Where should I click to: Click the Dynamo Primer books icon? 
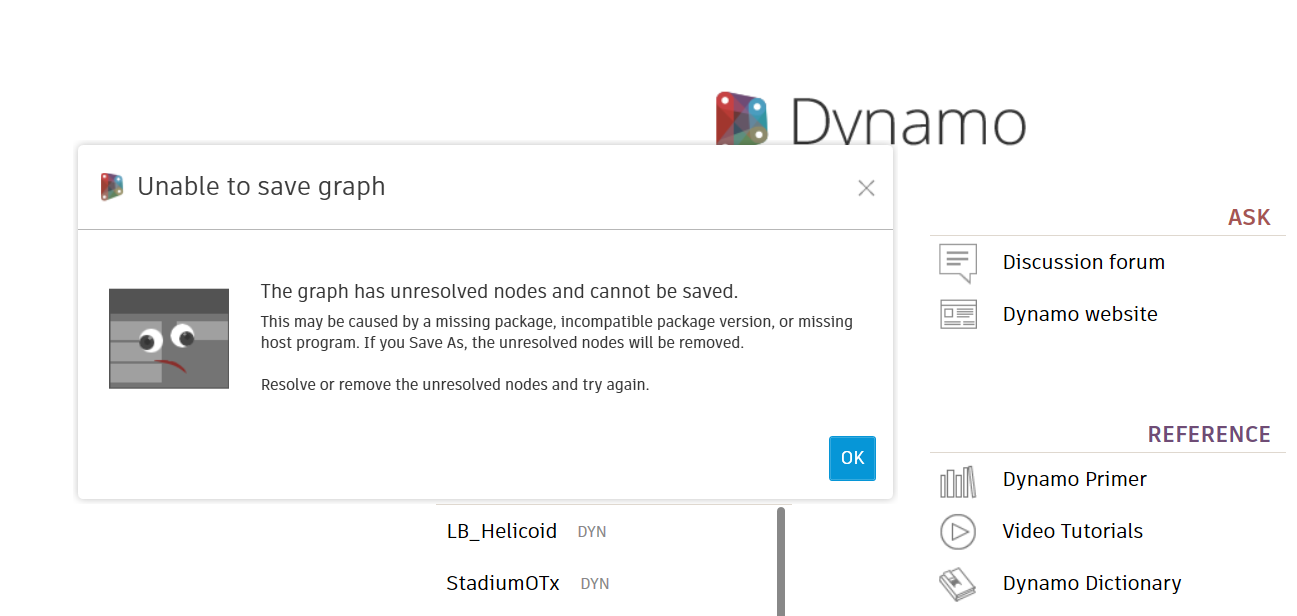pos(957,480)
